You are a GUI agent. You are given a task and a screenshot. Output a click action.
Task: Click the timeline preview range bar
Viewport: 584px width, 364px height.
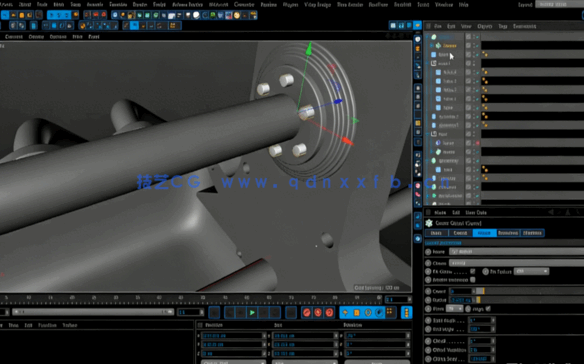93,311
